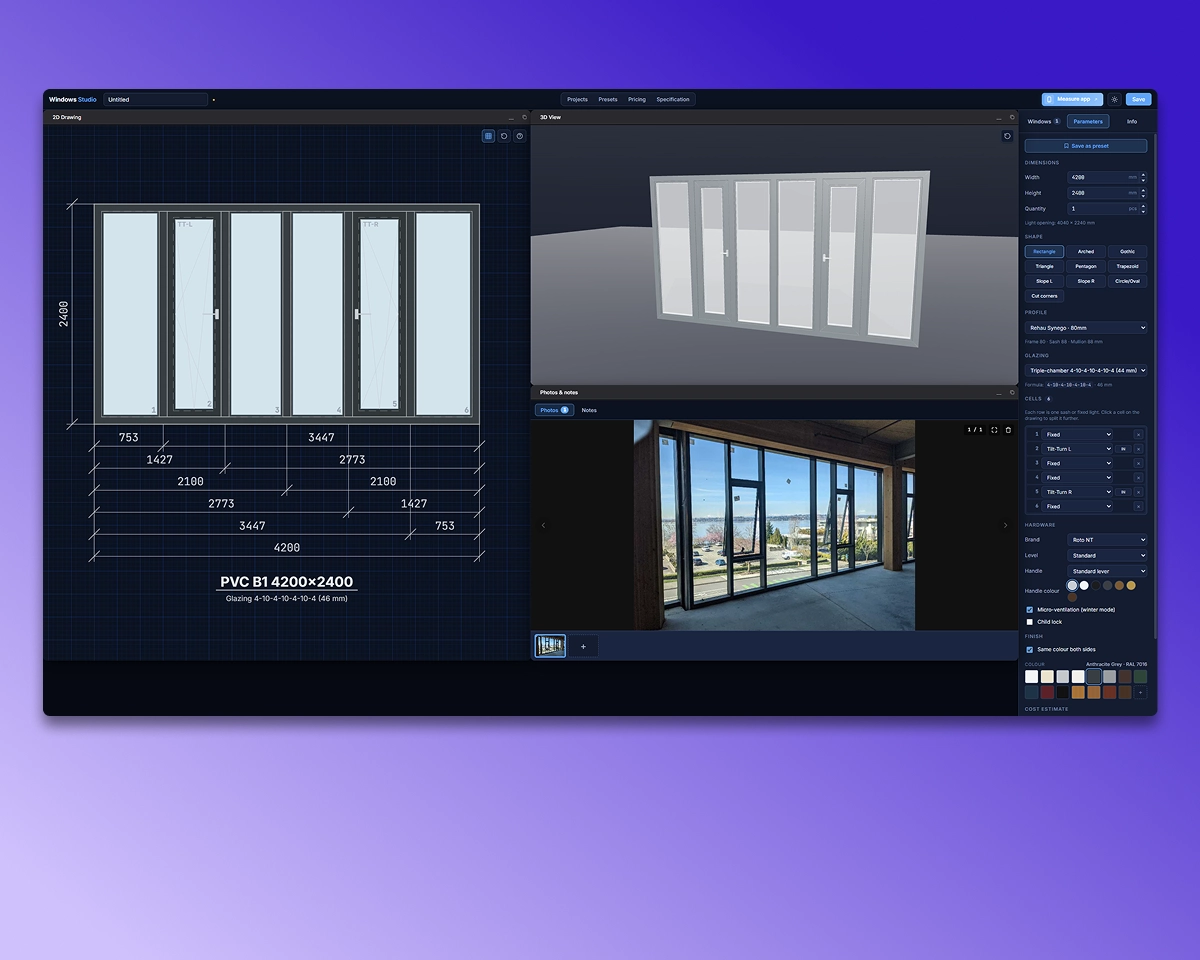The height and width of the screenshot is (960, 1200).
Task: Choose the white handle colour swatch
Action: coord(1084,586)
